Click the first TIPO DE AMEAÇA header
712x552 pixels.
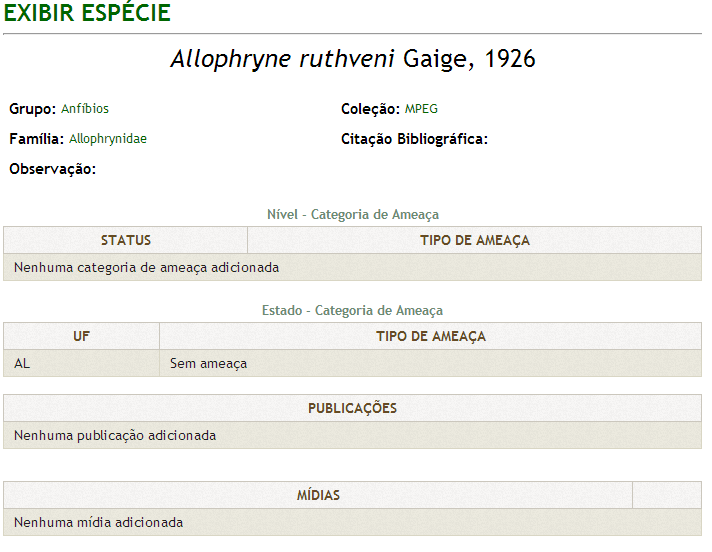(475, 240)
